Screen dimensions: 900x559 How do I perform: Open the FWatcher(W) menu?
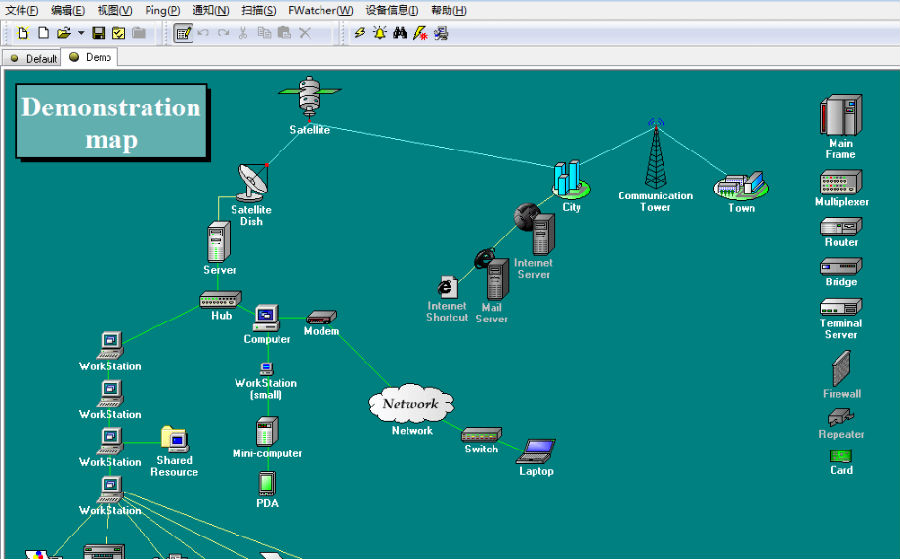click(320, 10)
